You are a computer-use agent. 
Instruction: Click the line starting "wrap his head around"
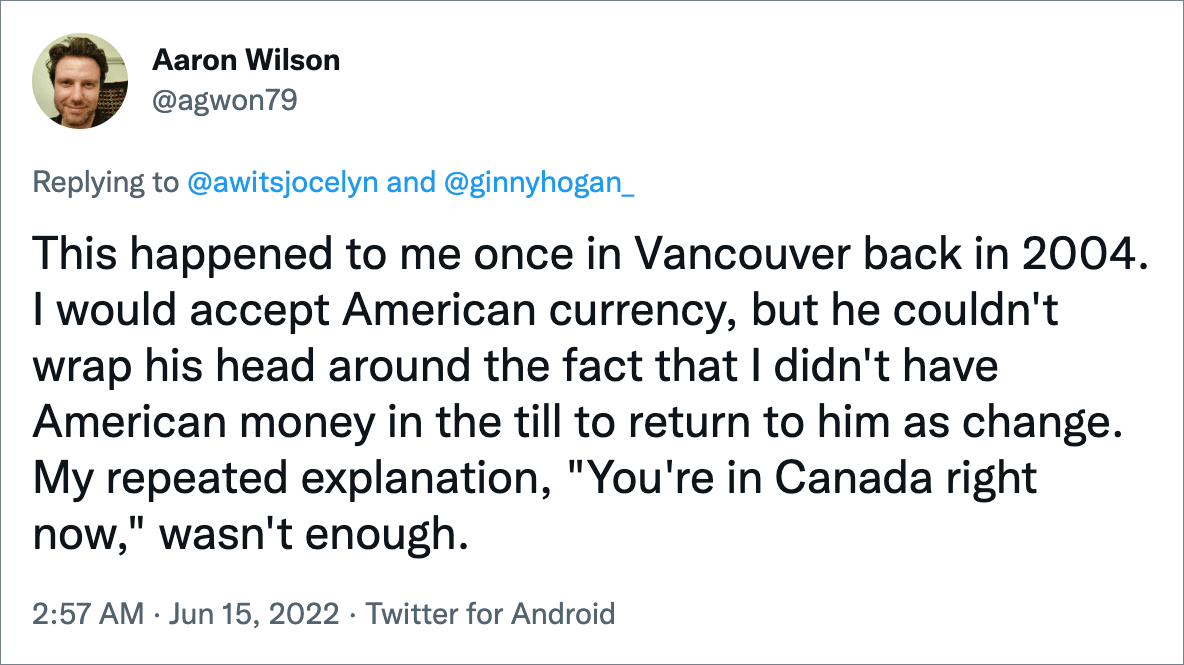515,366
